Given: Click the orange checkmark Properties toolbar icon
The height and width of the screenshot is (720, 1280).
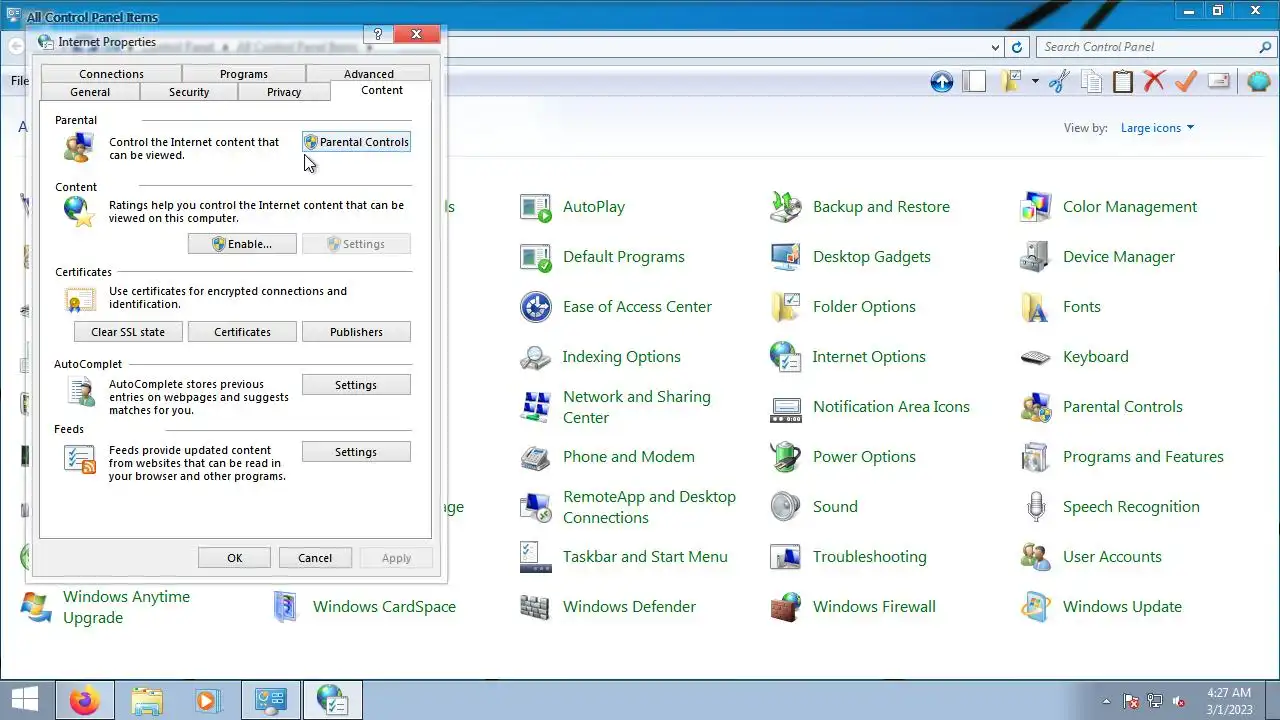Looking at the screenshot, I should 1186,82.
